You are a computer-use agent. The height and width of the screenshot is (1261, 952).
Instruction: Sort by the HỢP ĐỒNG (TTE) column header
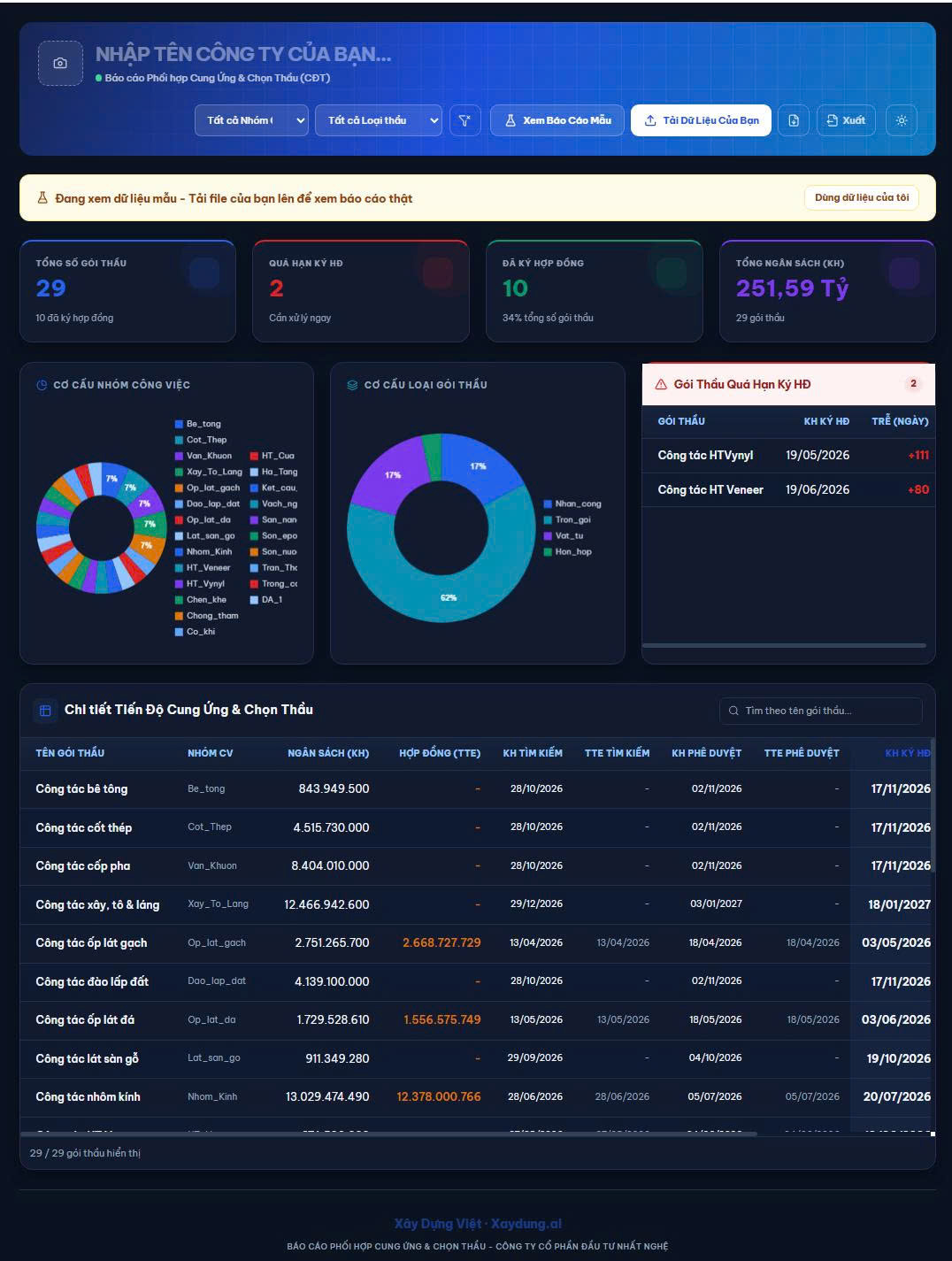(x=440, y=753)
